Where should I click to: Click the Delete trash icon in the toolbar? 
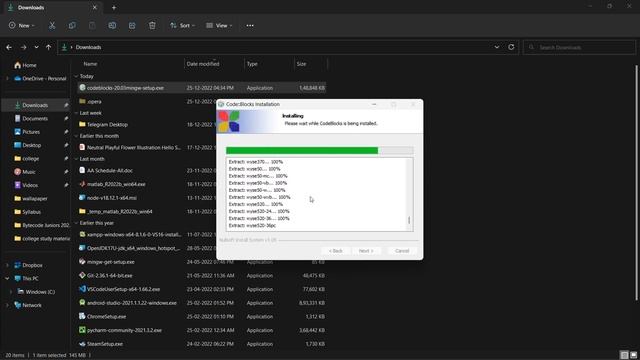tap(152, 25)
